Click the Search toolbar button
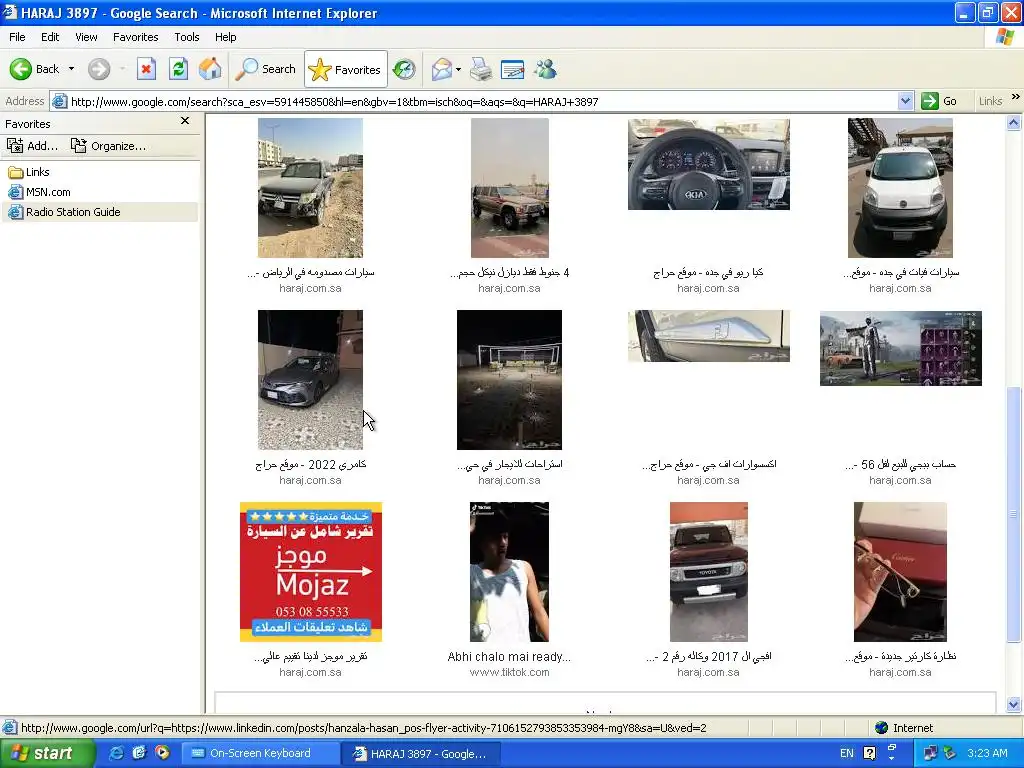The width and height of the screenshot is (1024, 768). [265, 69]
